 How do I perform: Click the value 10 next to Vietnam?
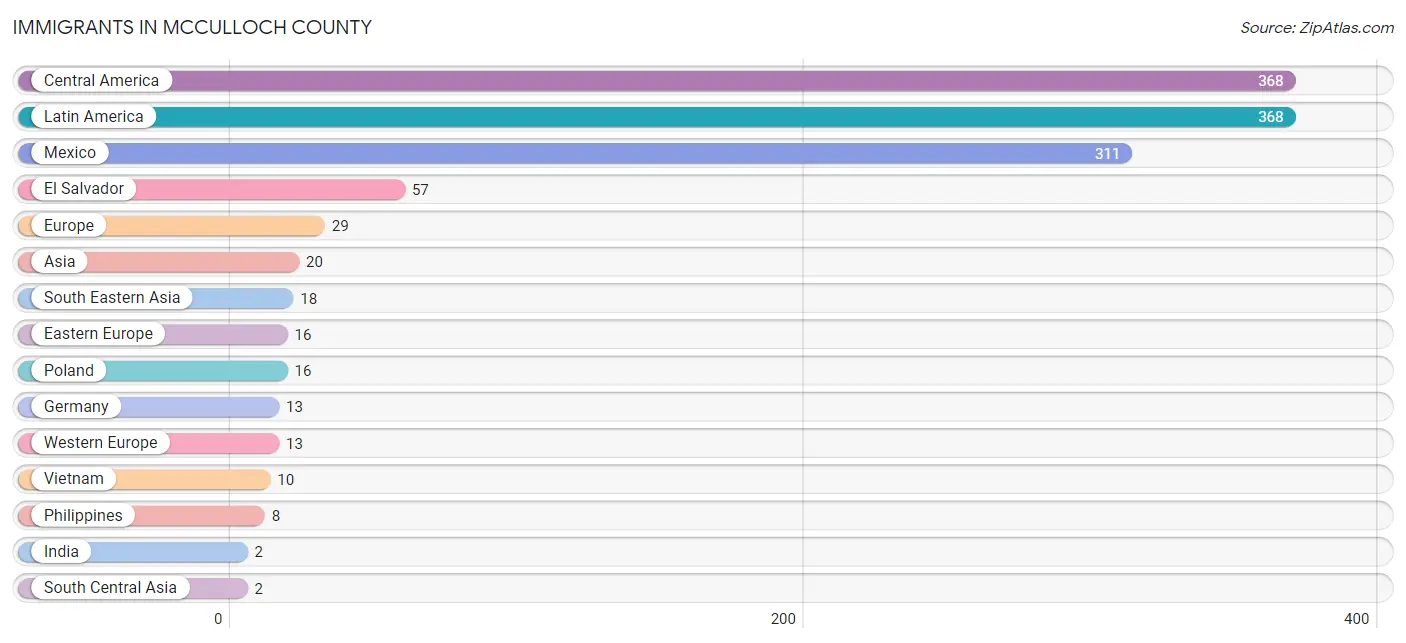286,480
